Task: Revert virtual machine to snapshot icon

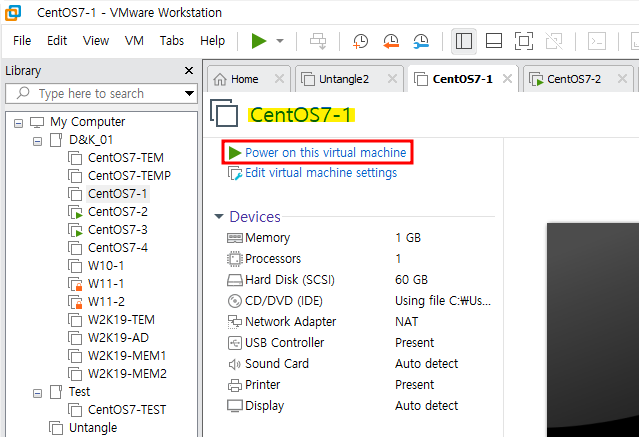Action: click(x=391, y=41)
